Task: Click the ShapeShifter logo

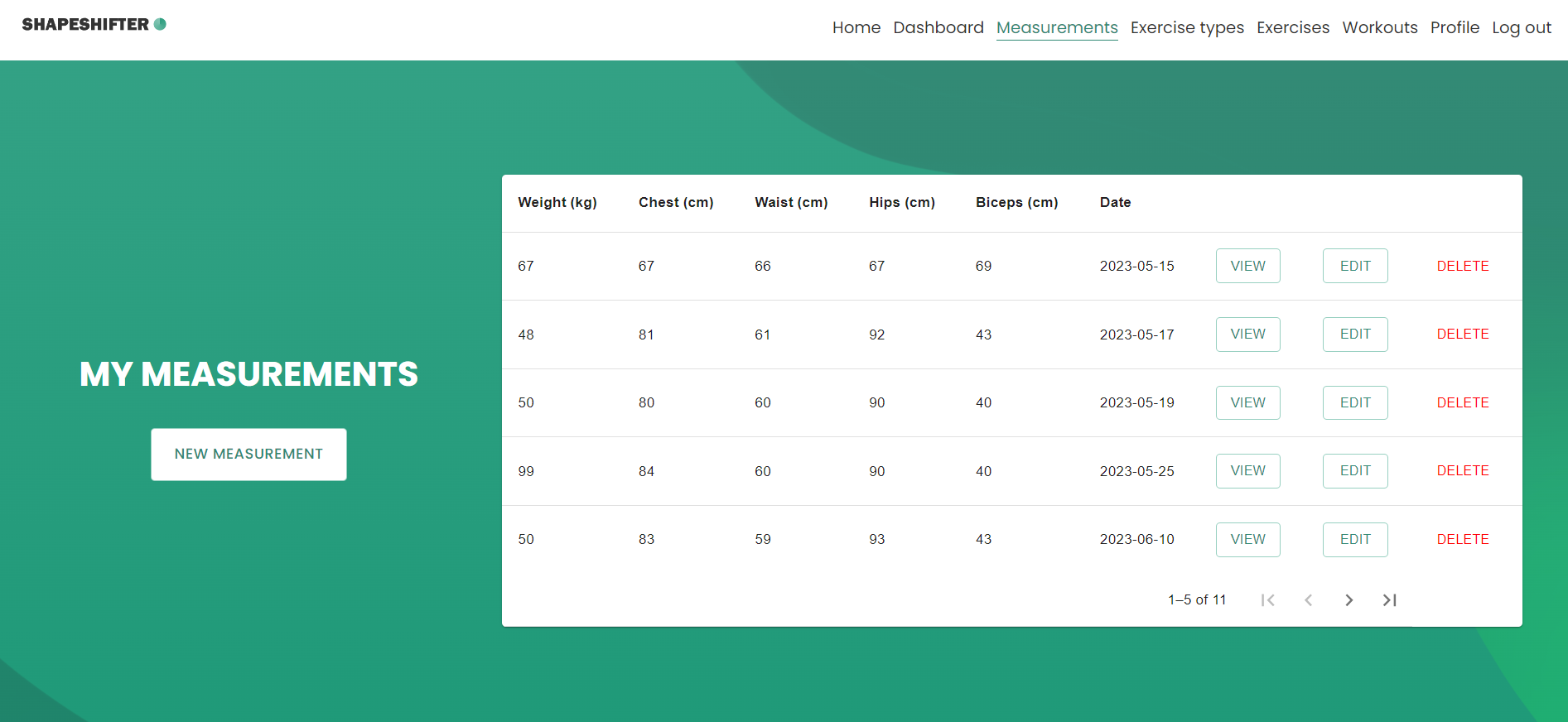Action: [x=94, y=24]
